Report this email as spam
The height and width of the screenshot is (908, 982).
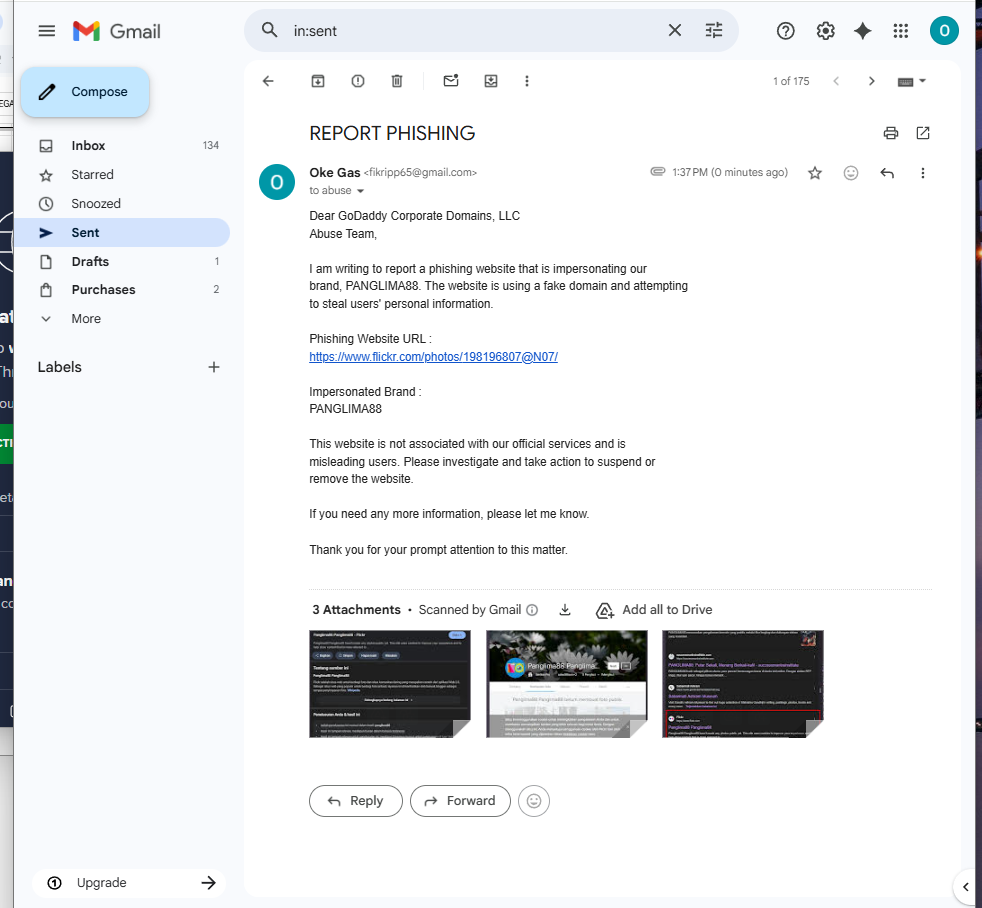358,81
